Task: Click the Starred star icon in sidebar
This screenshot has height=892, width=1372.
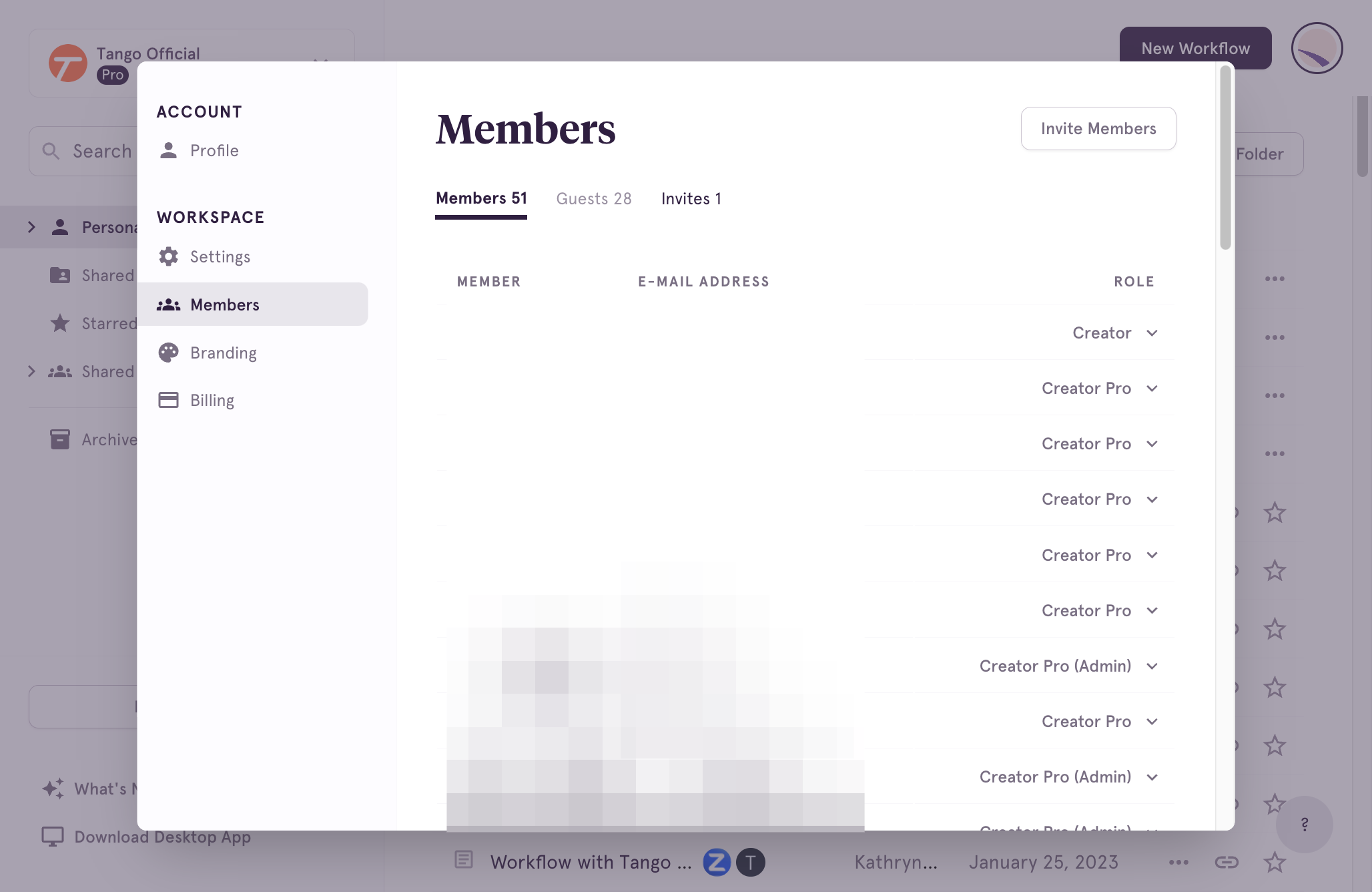Action: point(60,323)
